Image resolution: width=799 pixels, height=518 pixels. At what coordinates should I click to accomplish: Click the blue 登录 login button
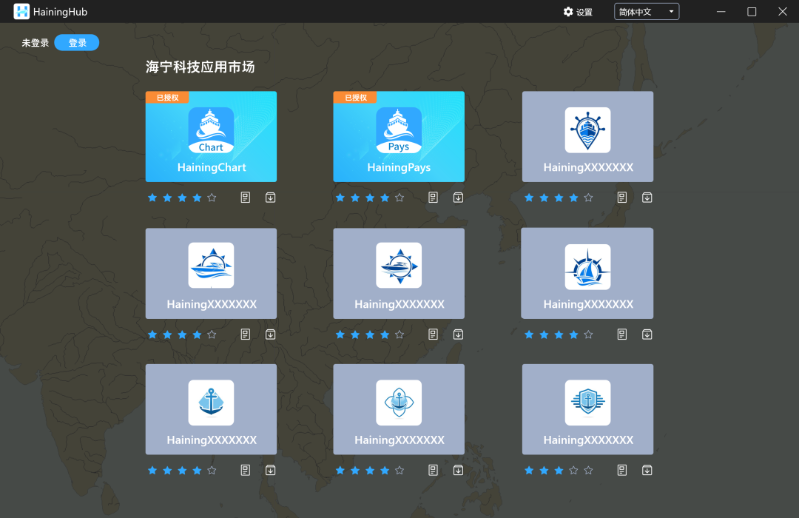click(x=77, y=43)
